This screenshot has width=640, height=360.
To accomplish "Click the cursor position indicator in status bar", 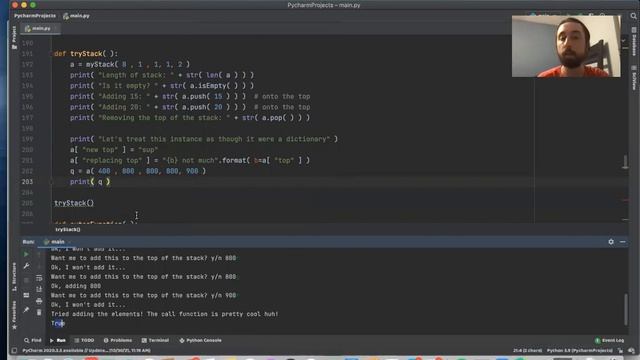I will 527,350.
